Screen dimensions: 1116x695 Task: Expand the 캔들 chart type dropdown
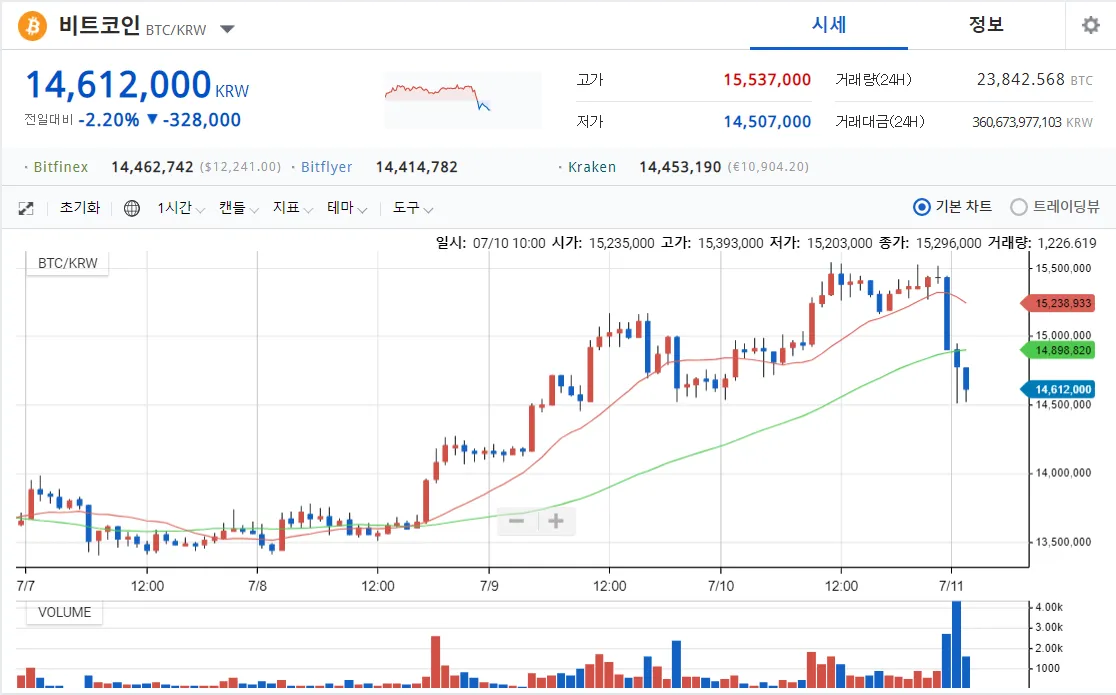click(239, 208)
